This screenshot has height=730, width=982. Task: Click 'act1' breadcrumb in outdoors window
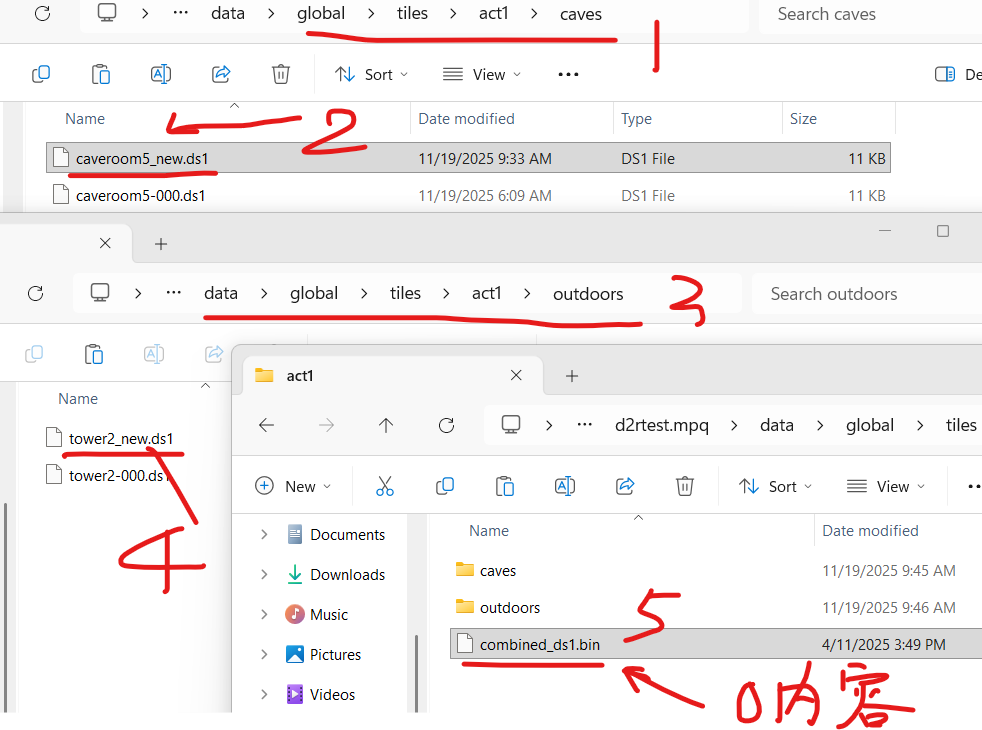[x=487, y=293]
